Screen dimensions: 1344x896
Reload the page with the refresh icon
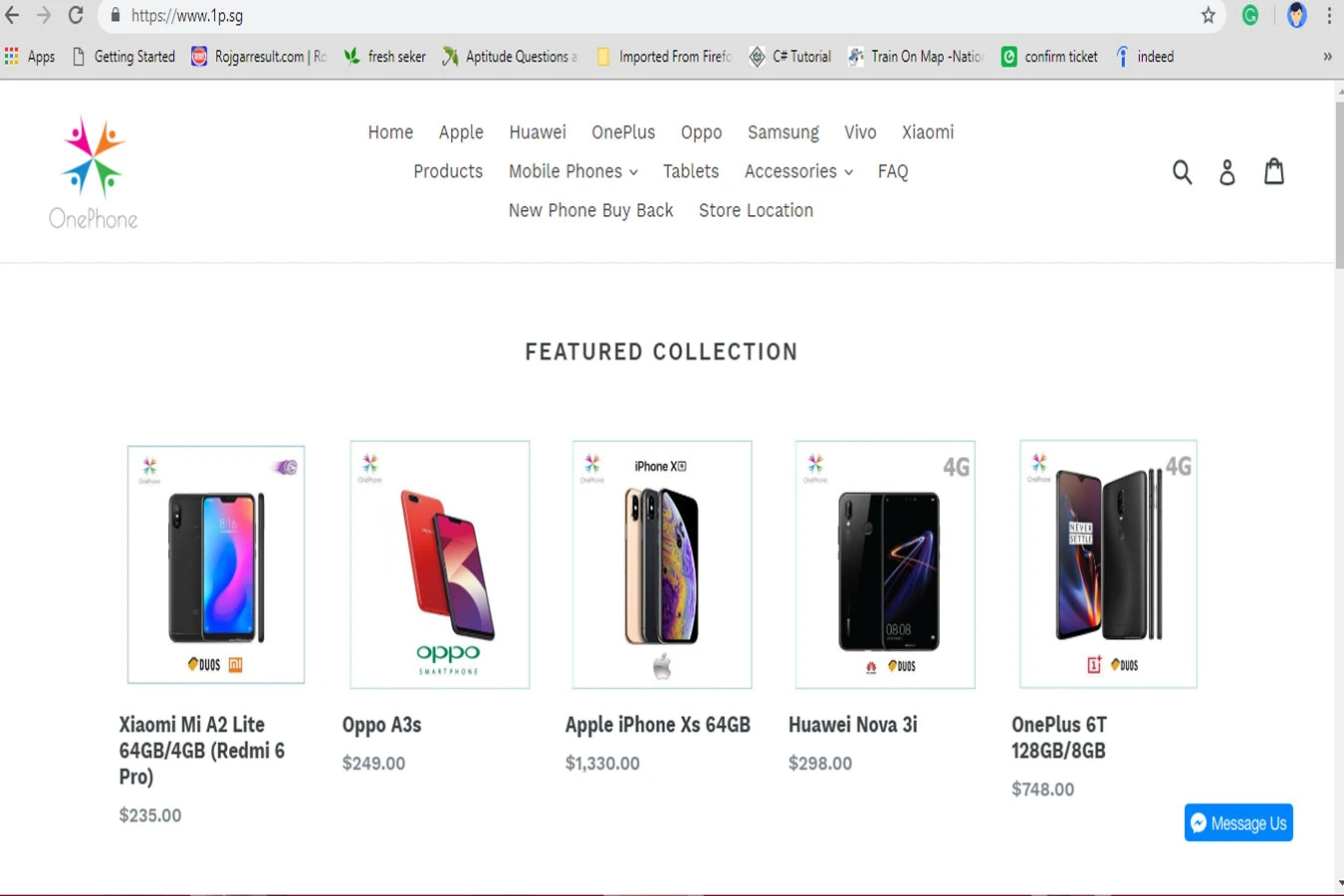[76, 15]
